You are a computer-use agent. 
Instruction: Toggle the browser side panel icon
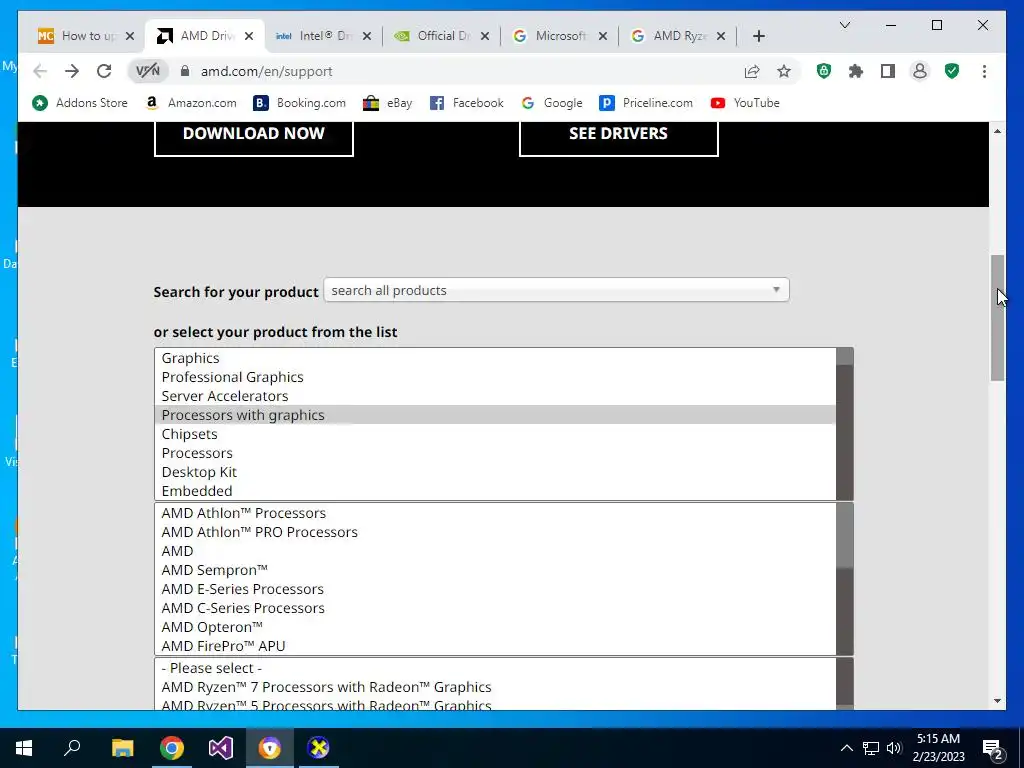click(x=888, y=71)
